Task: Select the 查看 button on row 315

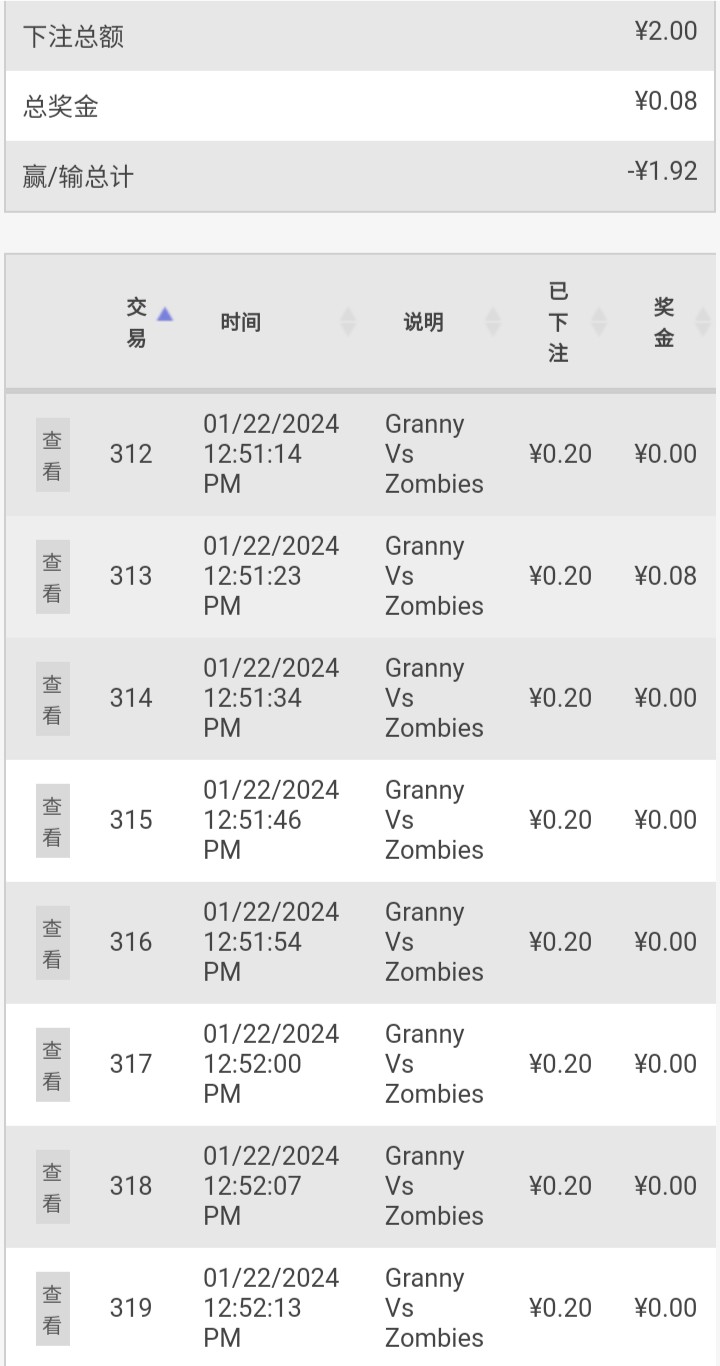Action: tap(52, 821)
